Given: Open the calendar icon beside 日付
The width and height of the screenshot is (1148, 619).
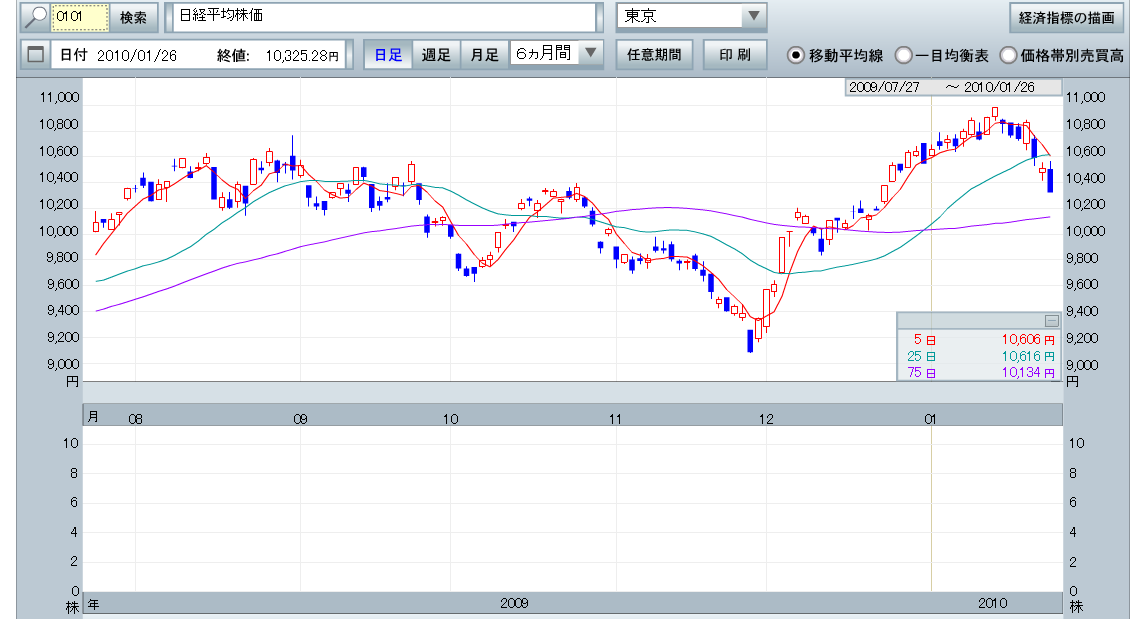Looking at the screenshot, I should tap(35, 55).
